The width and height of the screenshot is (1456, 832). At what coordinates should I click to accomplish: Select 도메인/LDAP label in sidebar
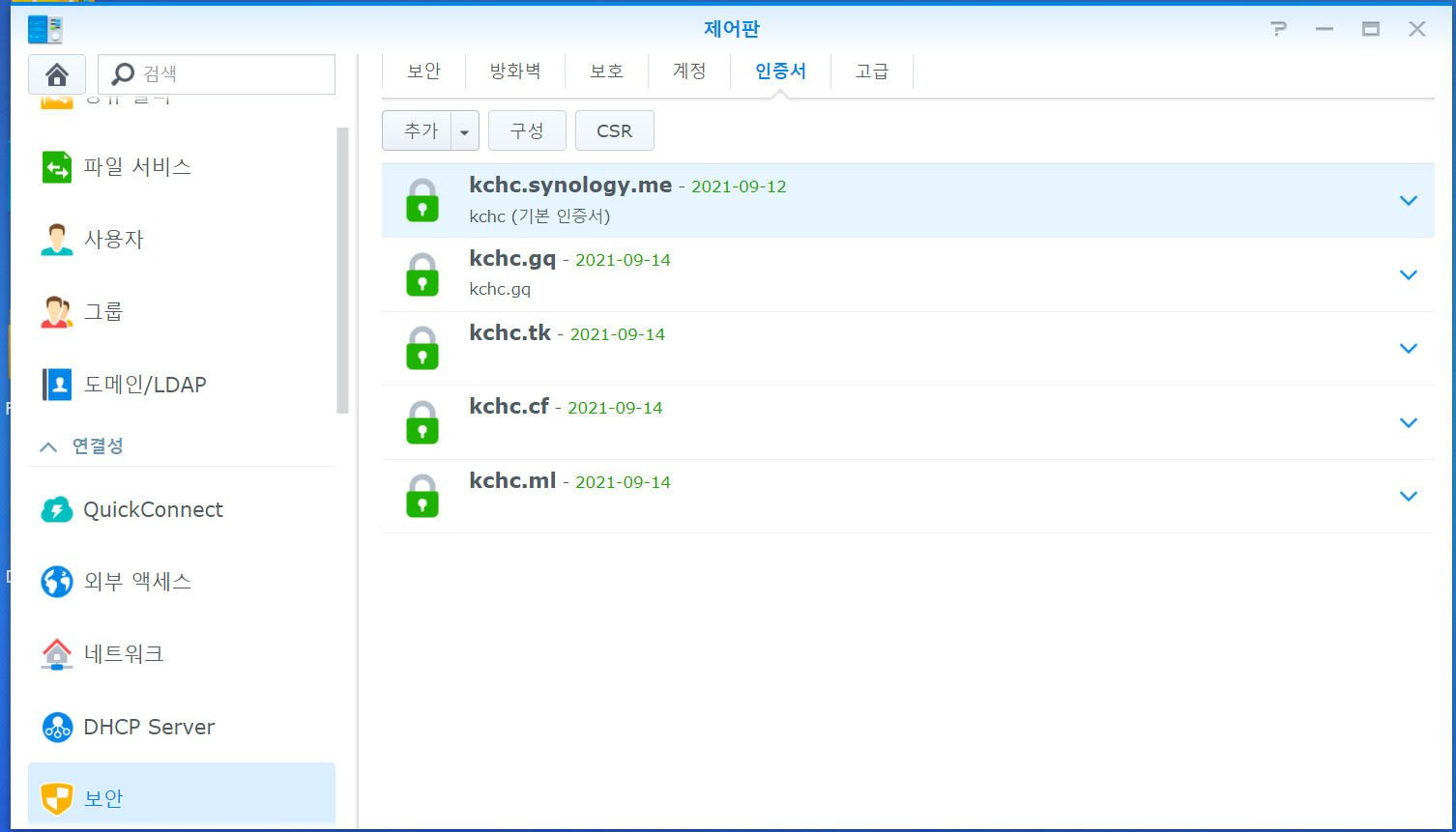pyautogui.click(x=145, y=385)
